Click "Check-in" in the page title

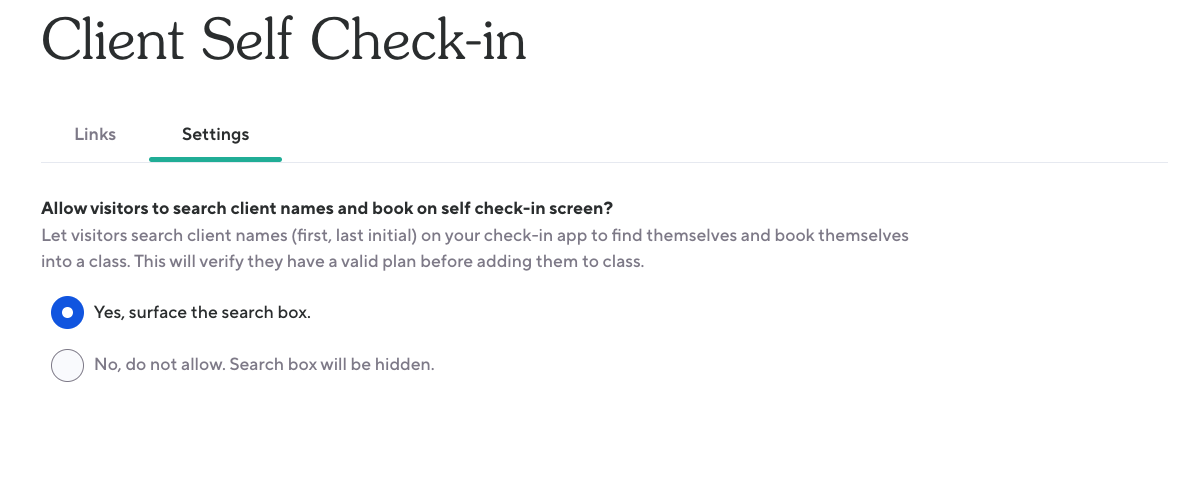coord(419,42)
